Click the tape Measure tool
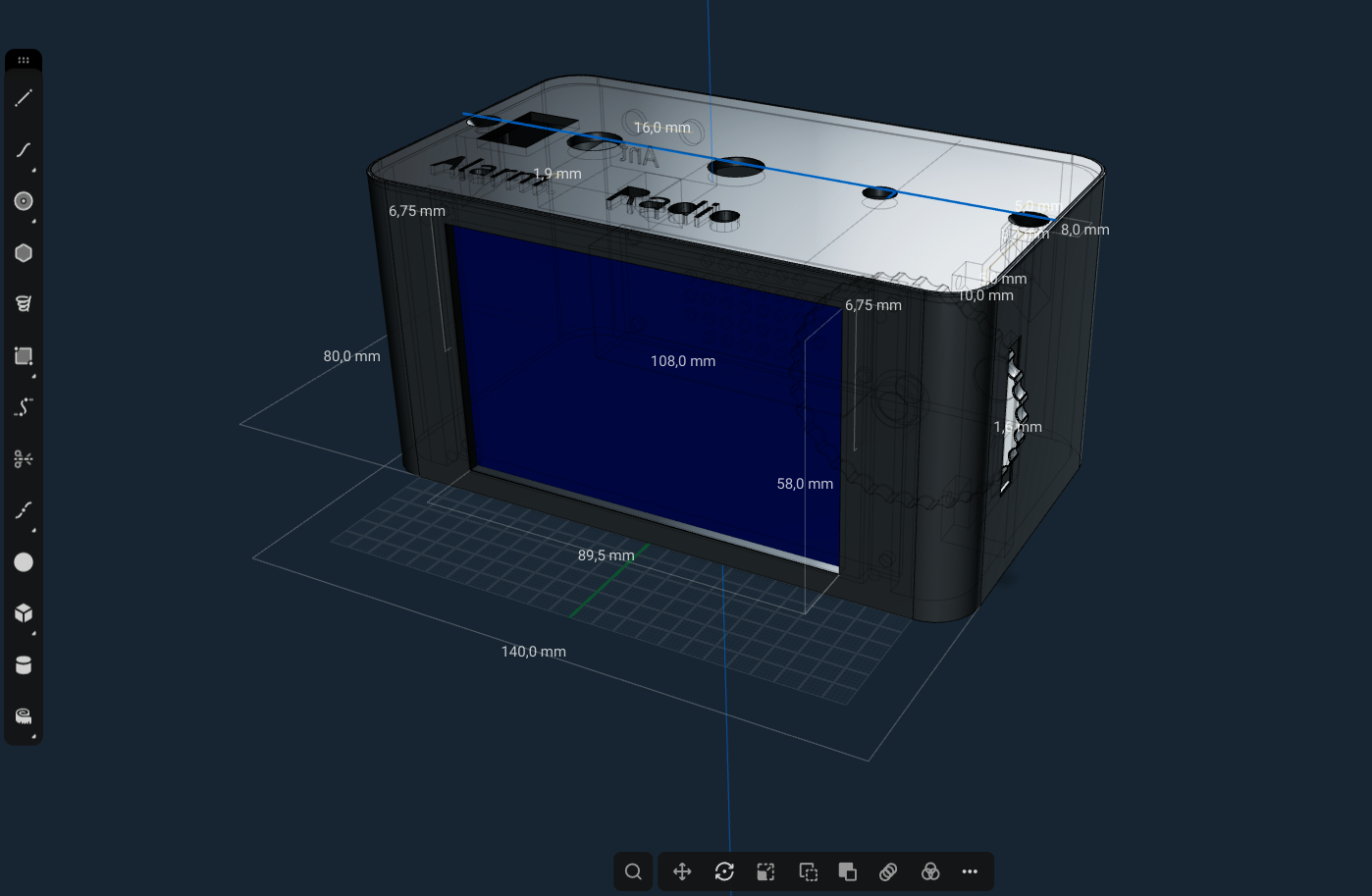Image resolution: width=1372 pixels, height=896 pixels. point(24,716)
